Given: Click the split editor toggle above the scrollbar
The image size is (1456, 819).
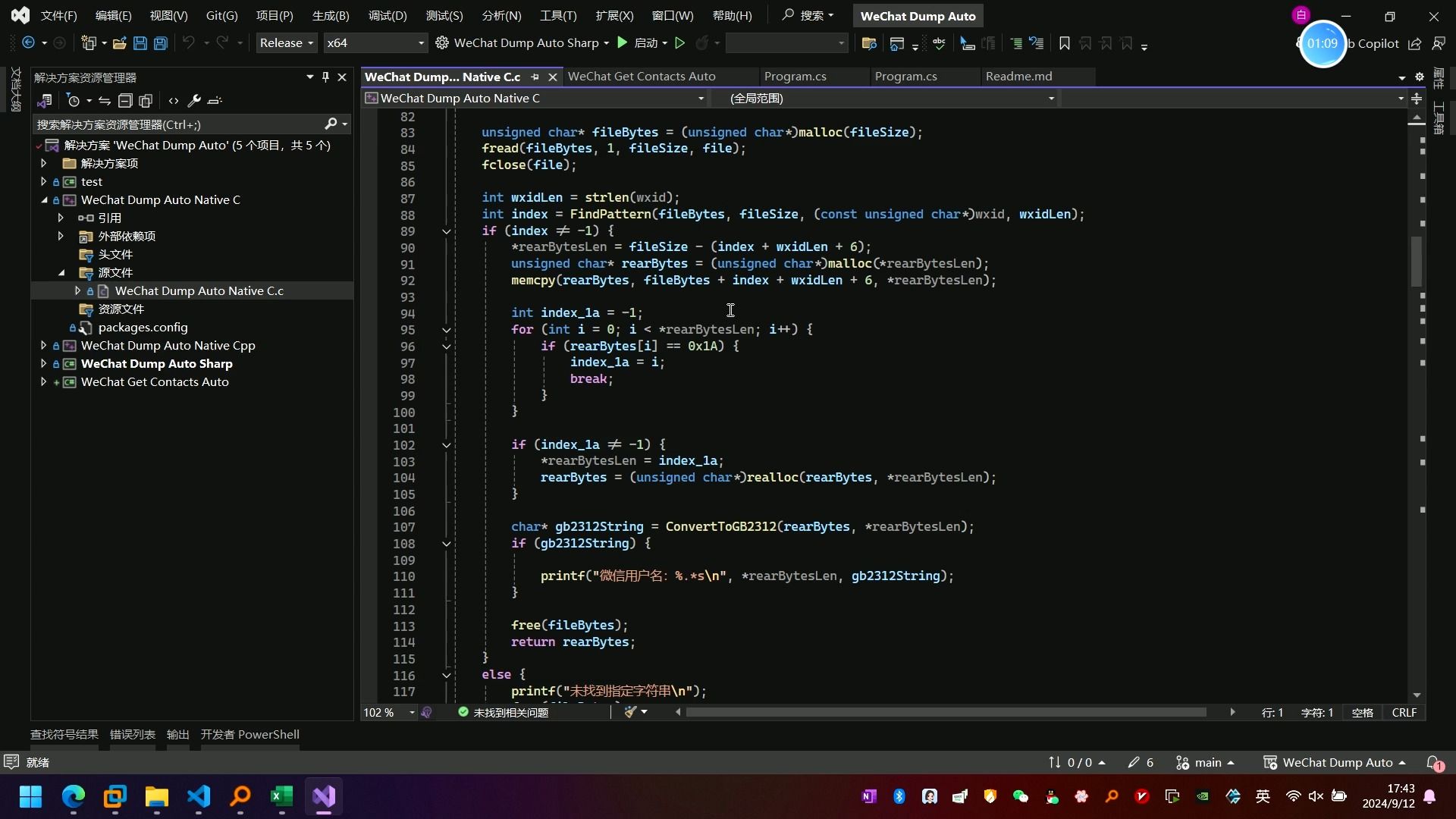Looking at the screenshot, I should (x=1416, y=99).
